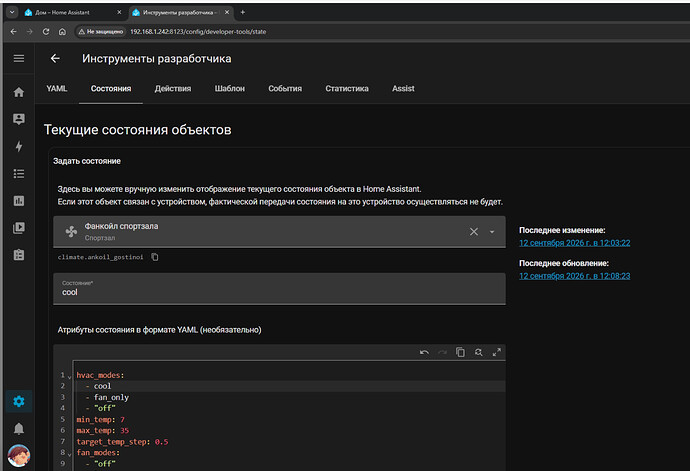Open the History chart sidebar icon
Image resolution: width=690 pixels, height=471 pixels.
18,201
